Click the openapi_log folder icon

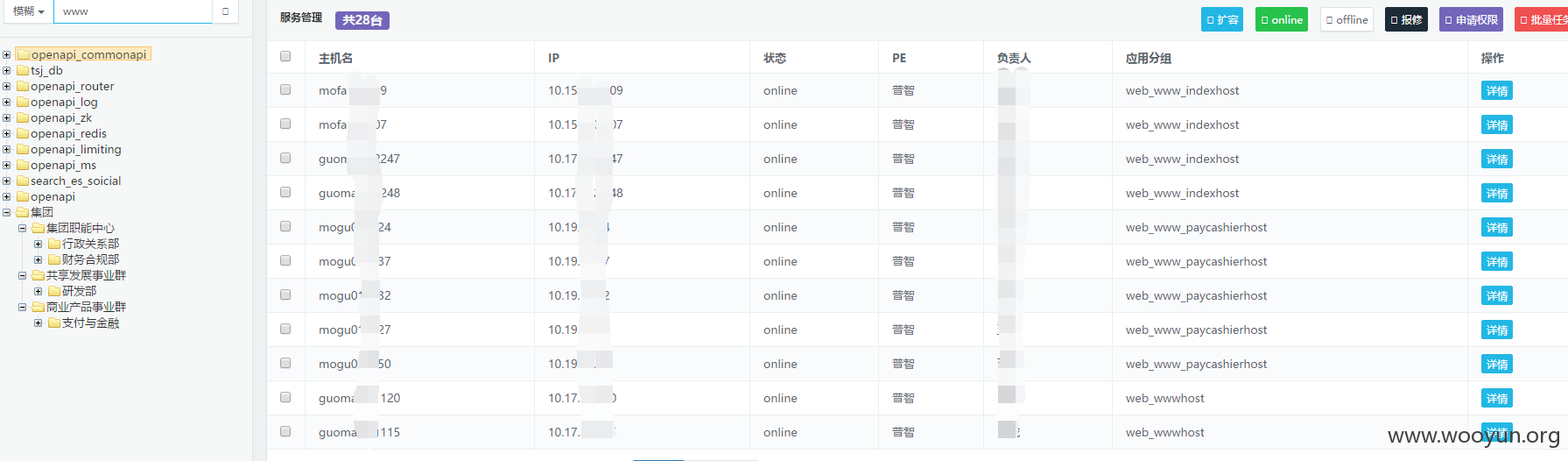[x=23, y=102]
